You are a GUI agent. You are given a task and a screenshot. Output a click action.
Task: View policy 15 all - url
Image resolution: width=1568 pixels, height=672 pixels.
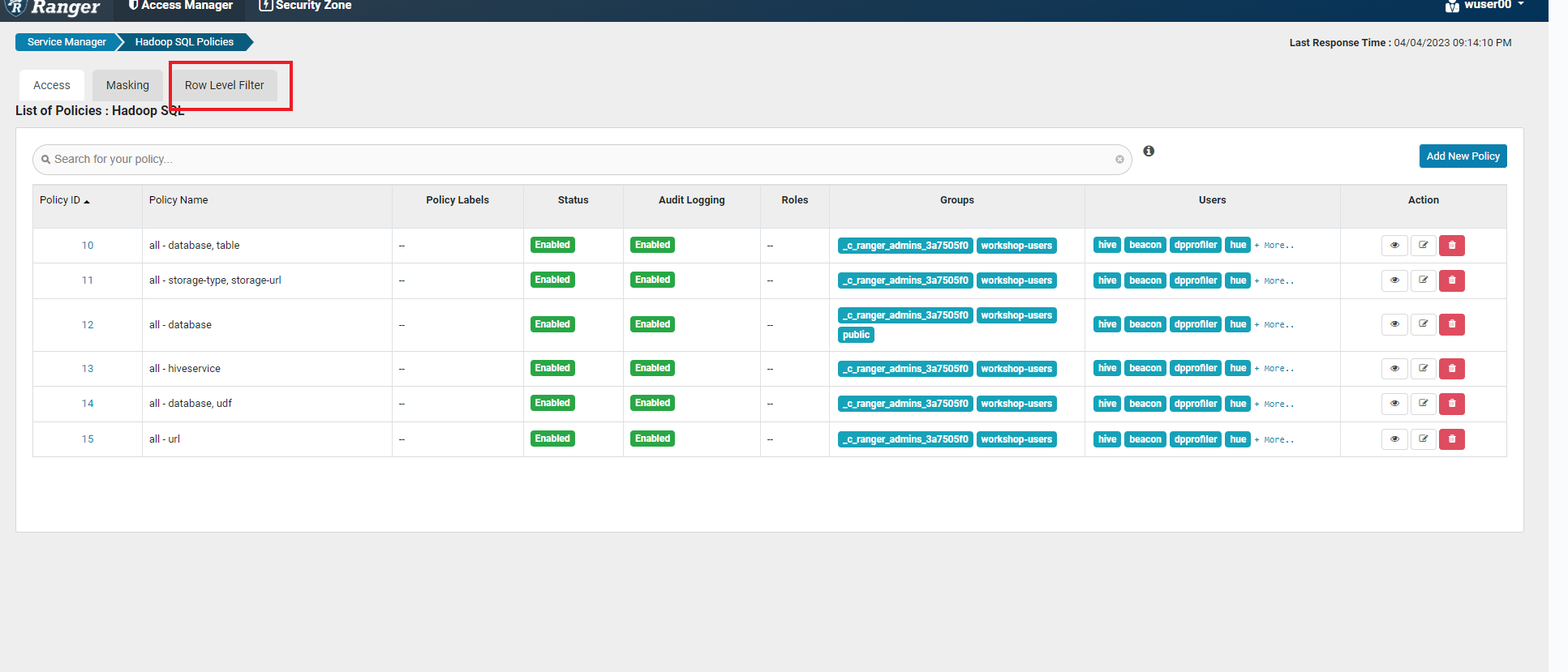[1394, 439]
